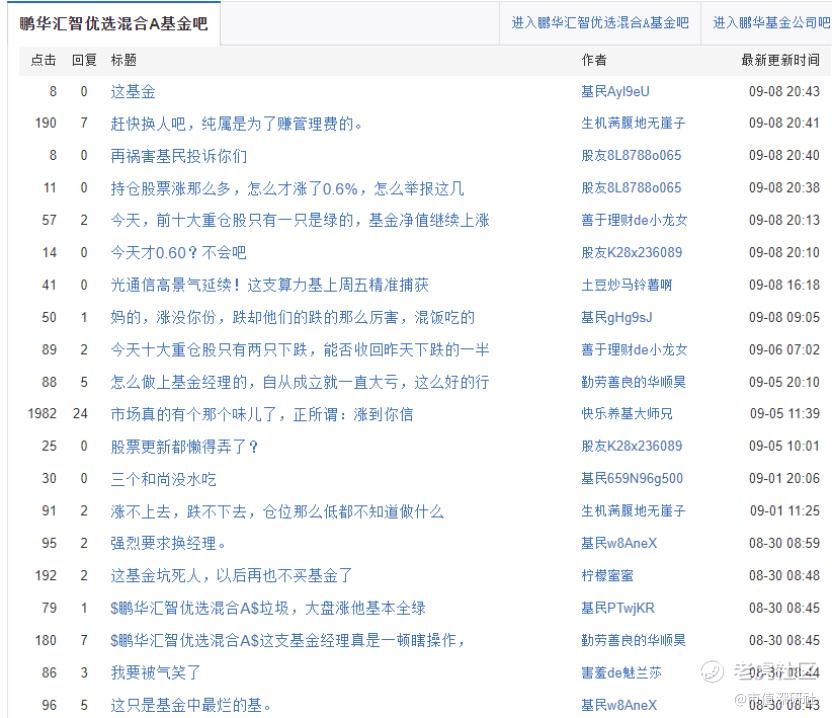
Task: View author profile 害羞de魅兰莎
Action: tap(621, 673)
